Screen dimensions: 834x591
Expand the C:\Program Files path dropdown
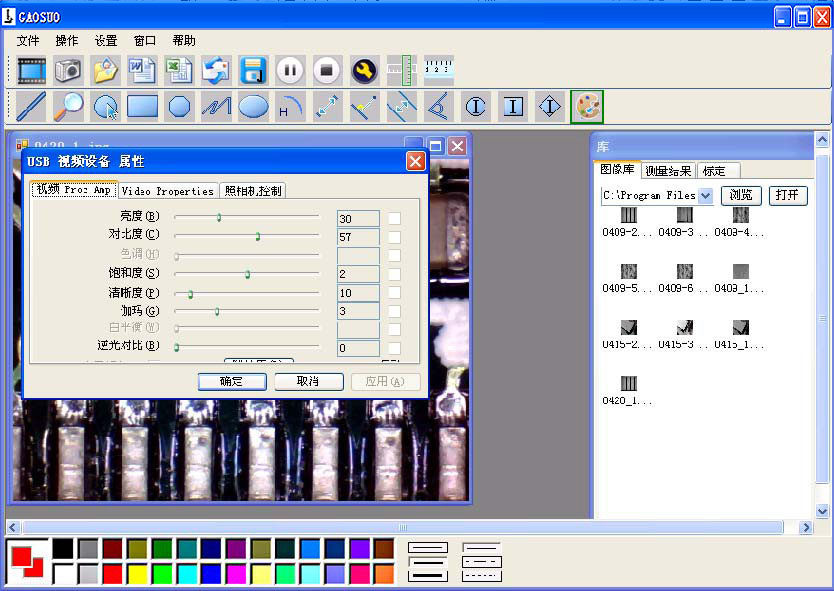(x=705, y=196)
